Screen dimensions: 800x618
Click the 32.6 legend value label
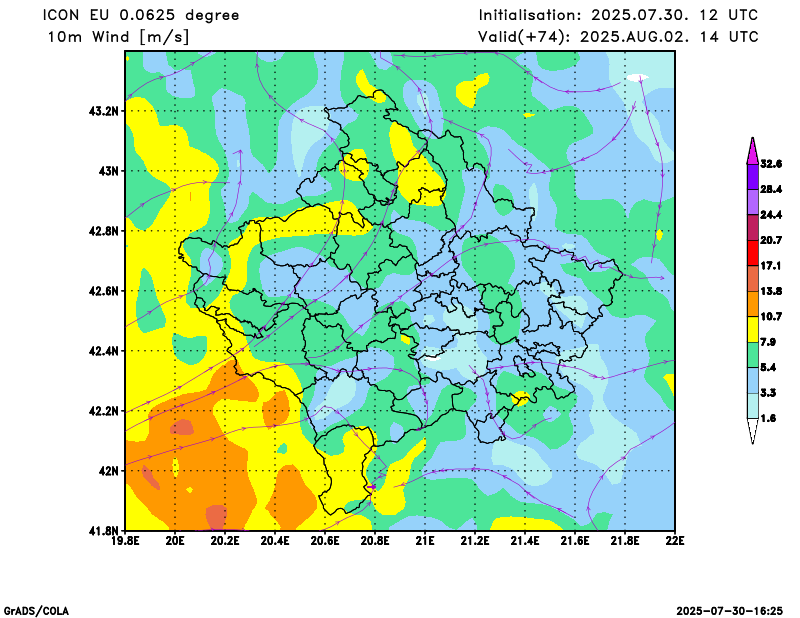(x=771, y=164)
